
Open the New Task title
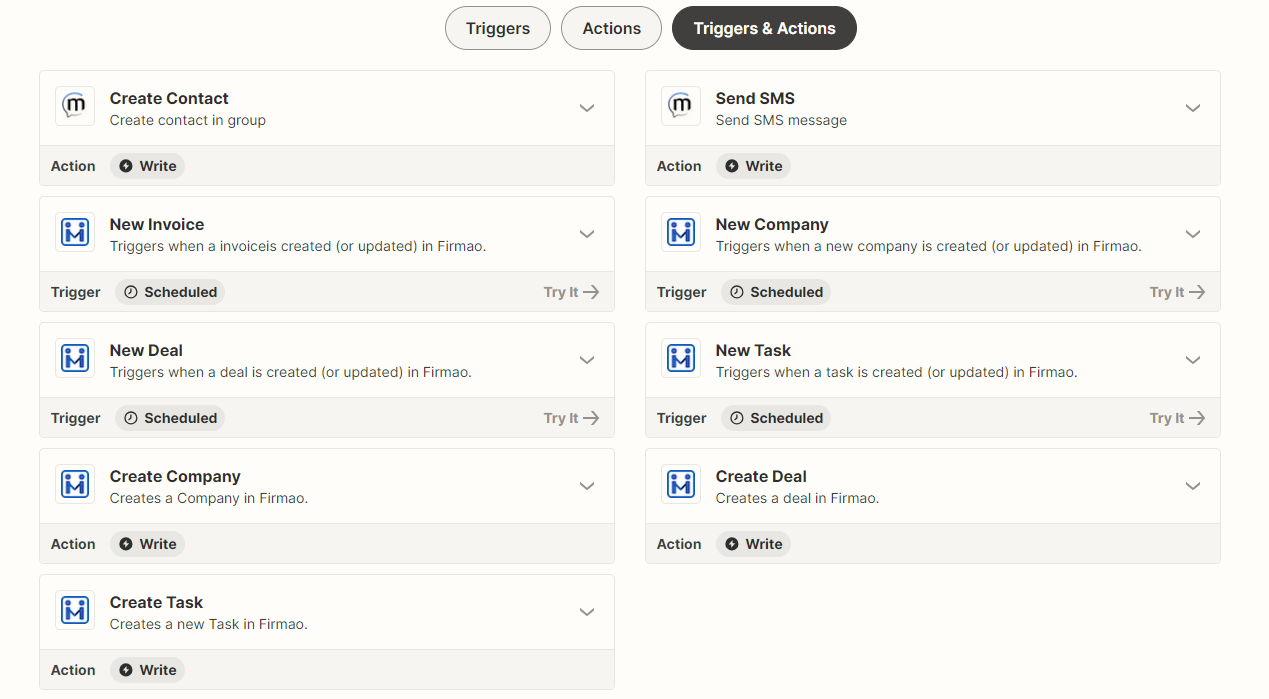pyautogui.click(x=753, y=350)
